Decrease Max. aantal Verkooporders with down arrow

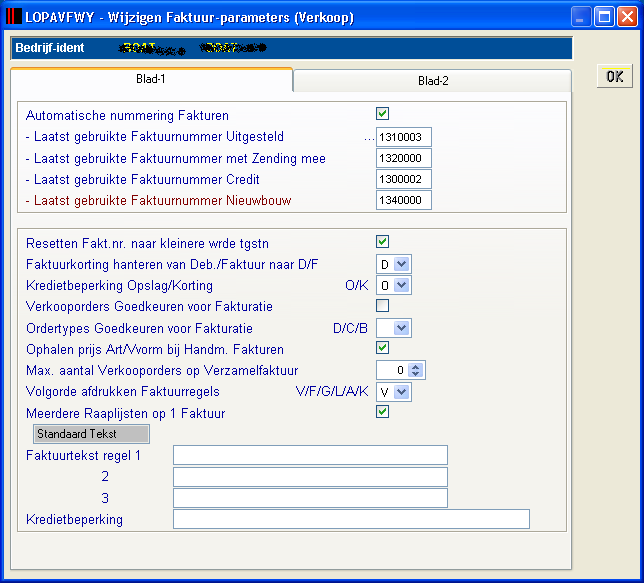click(416, 373)
